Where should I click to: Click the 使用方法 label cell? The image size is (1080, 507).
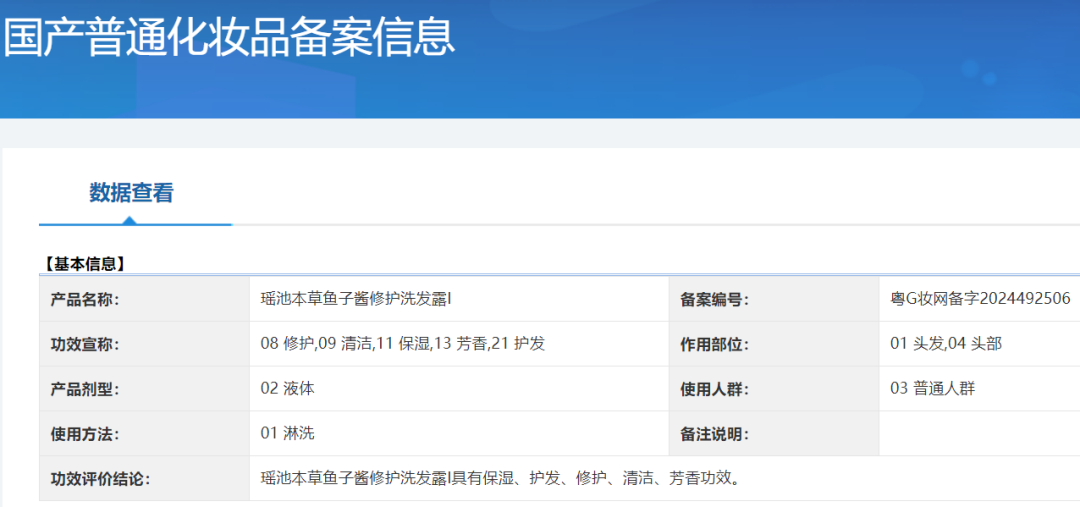[x=85, y=434]
